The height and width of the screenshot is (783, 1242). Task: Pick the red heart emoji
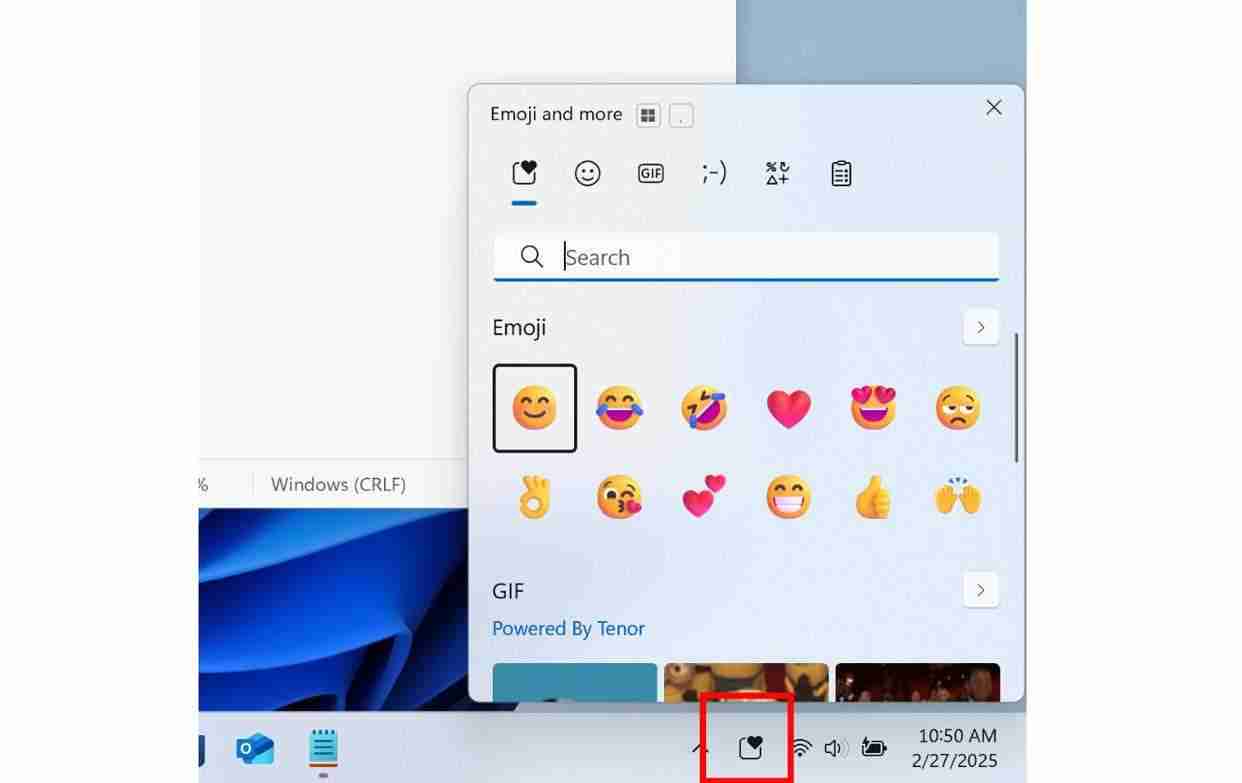788,407
